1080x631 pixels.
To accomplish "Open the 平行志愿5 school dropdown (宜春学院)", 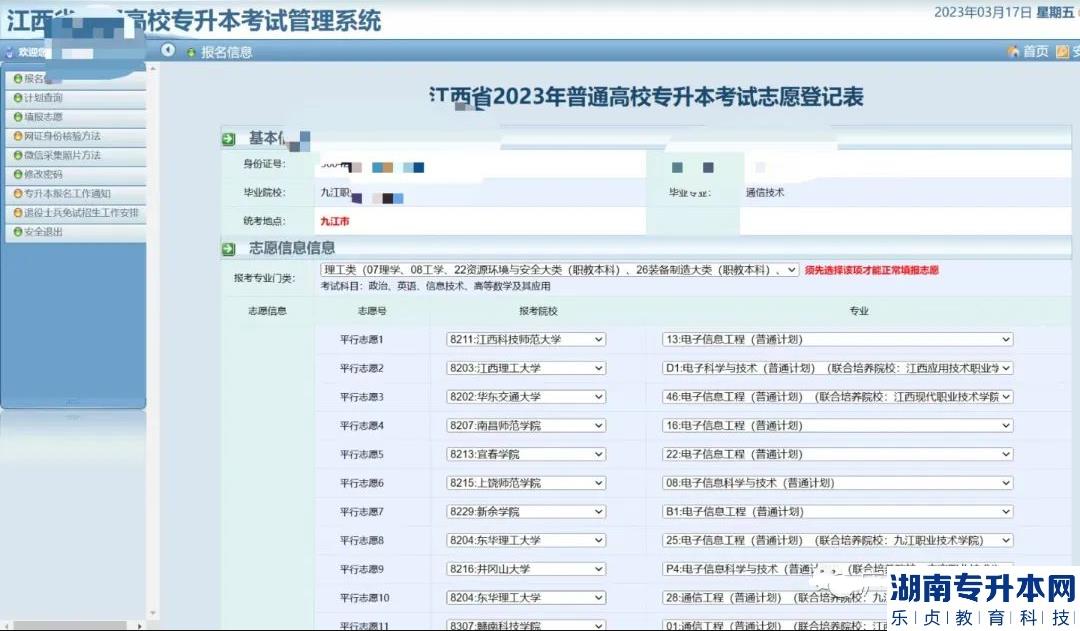I will coord(526,455).
